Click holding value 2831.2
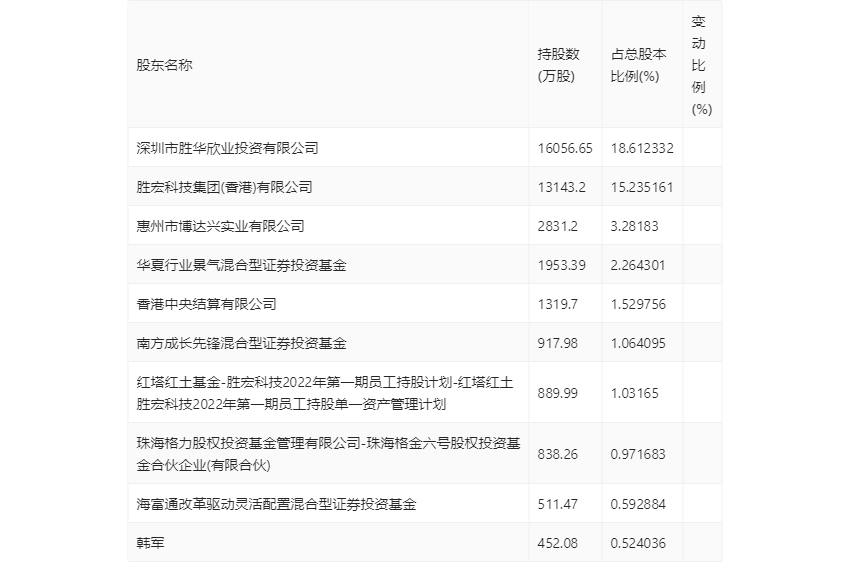Image resolution: width=850 pixels, height=562 pixels. pyautogui.click(x=557, y=226)
